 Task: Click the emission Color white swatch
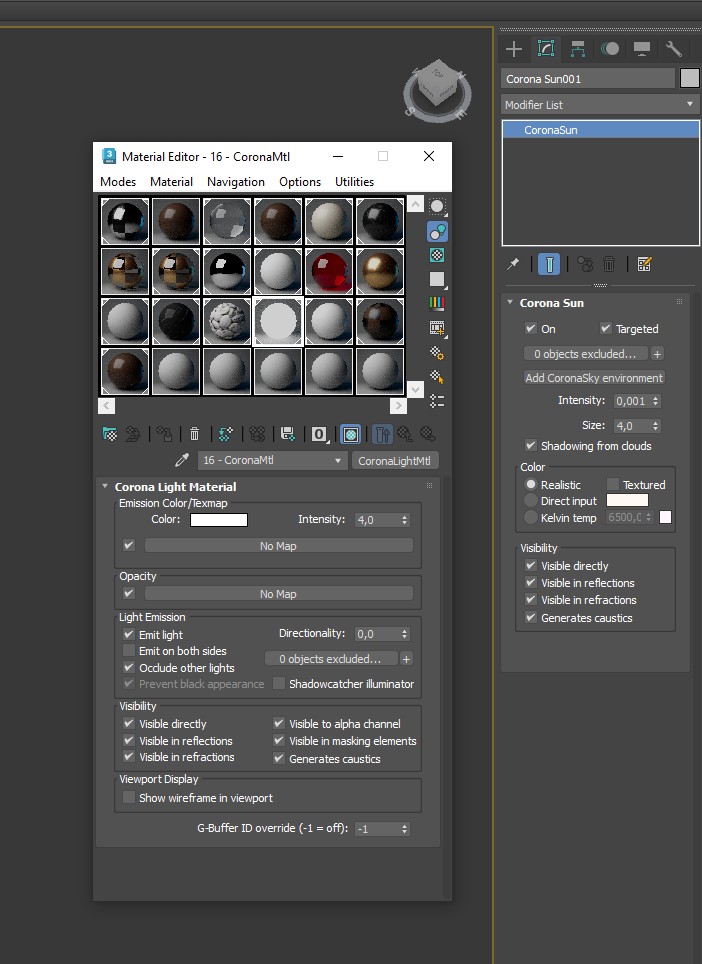click(219, 520)
